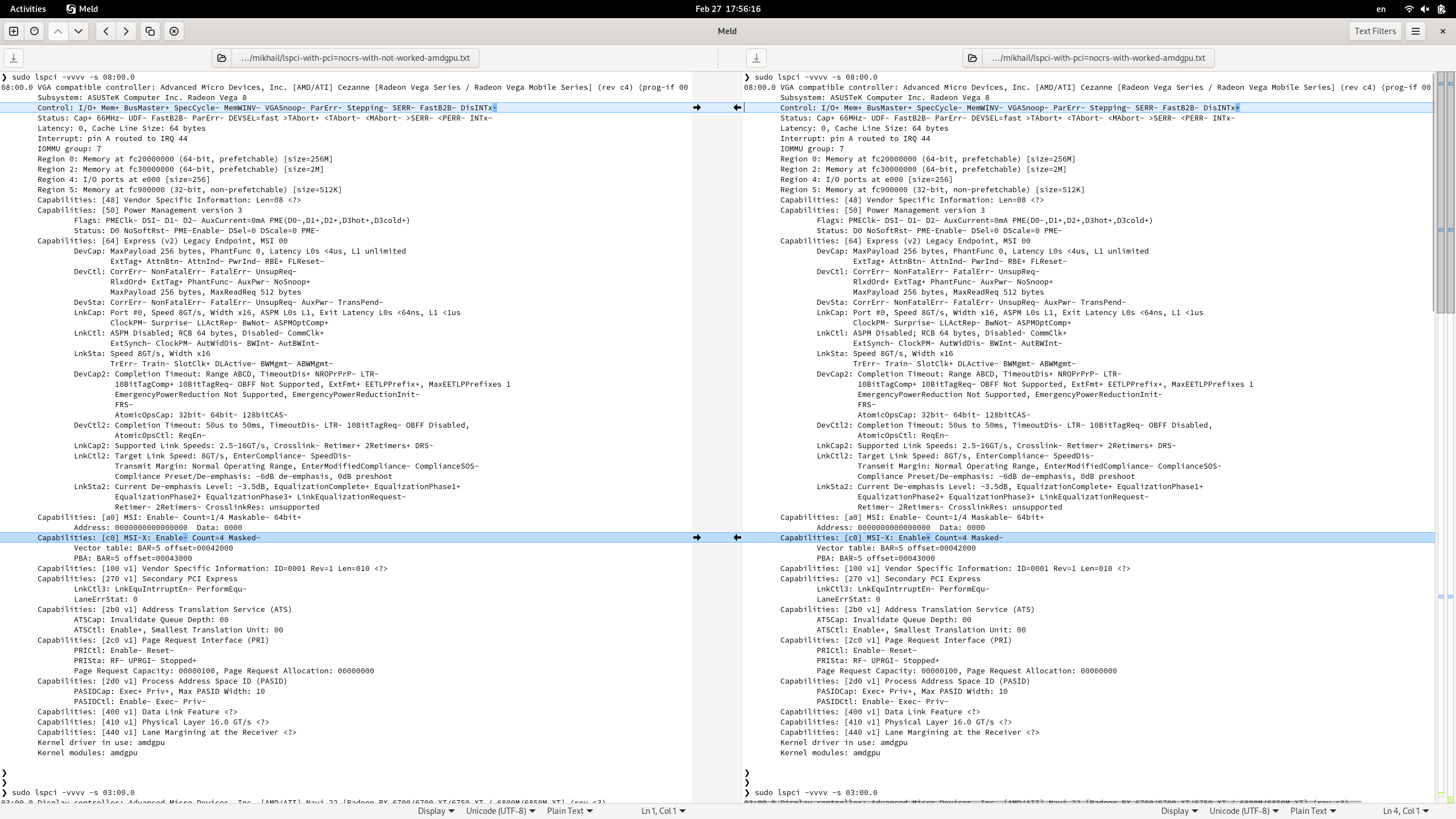Open the Text Filters menu
The height and width of the screenshot is (819, 1456).
[x=1375, y=31]
